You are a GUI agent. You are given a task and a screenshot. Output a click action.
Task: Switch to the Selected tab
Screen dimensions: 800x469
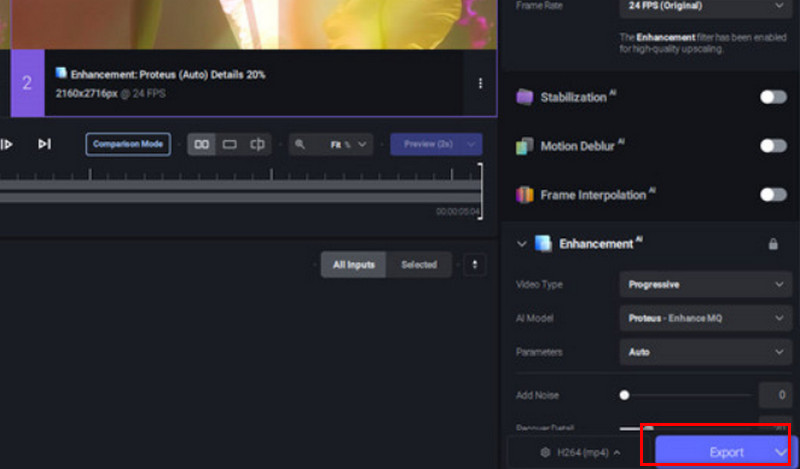(419, 265)
